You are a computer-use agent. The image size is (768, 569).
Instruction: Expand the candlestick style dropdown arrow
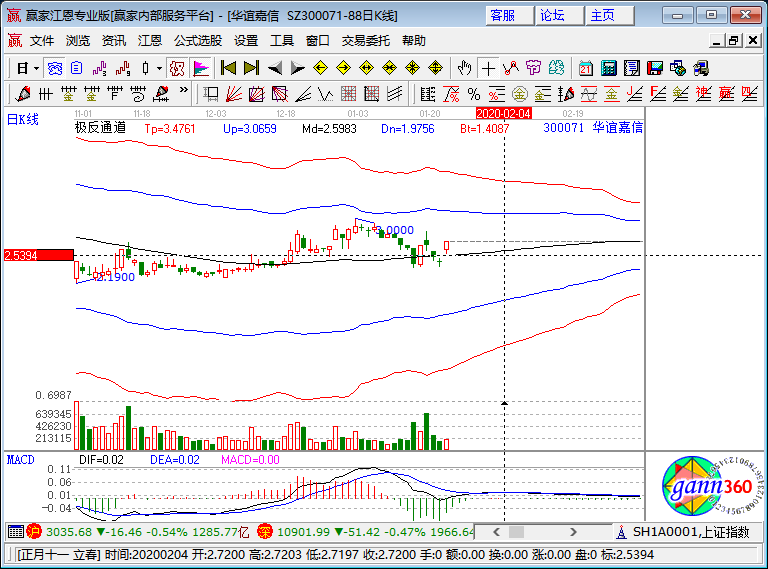tap(159, 68)
